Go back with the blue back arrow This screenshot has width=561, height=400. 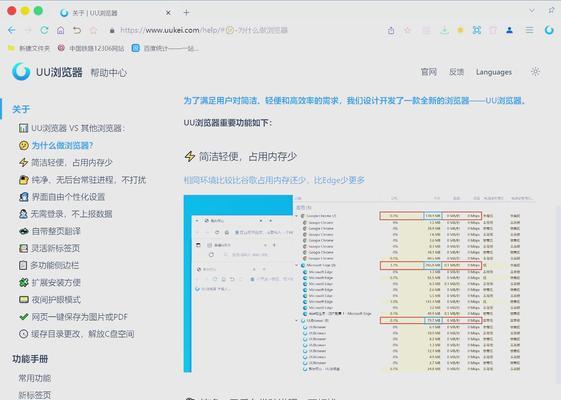12,30
